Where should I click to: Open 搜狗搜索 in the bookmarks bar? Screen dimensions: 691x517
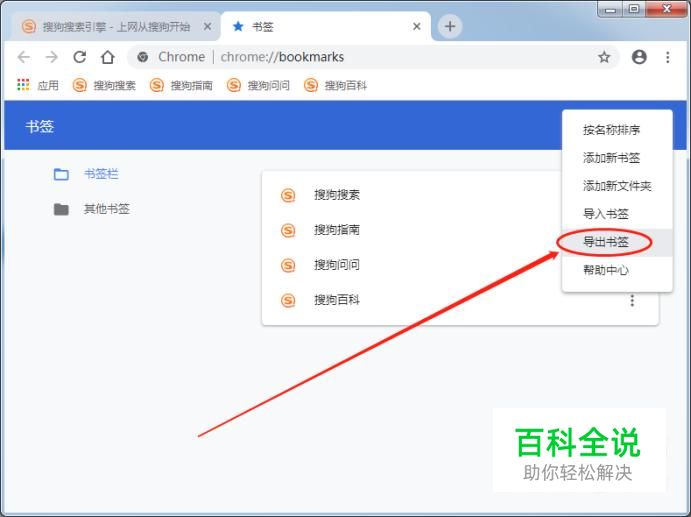[104, 85]
